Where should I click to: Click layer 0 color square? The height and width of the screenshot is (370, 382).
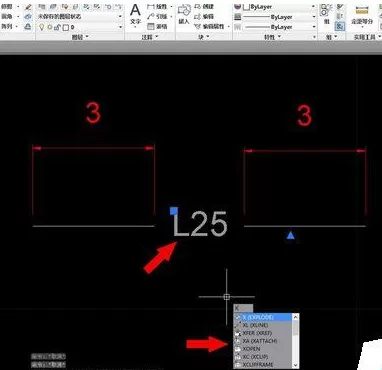click(x=66, y=27)
